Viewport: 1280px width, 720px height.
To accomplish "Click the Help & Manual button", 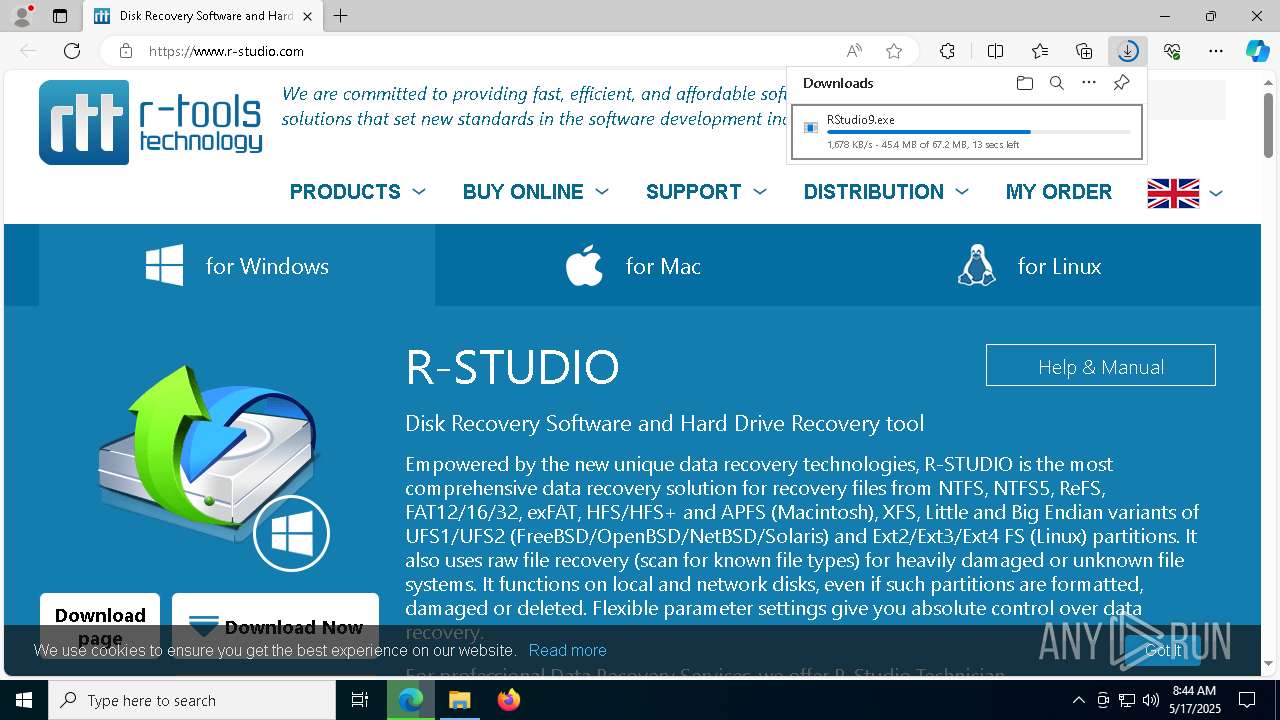I will pyautogui.click(x=1101, y=366).
